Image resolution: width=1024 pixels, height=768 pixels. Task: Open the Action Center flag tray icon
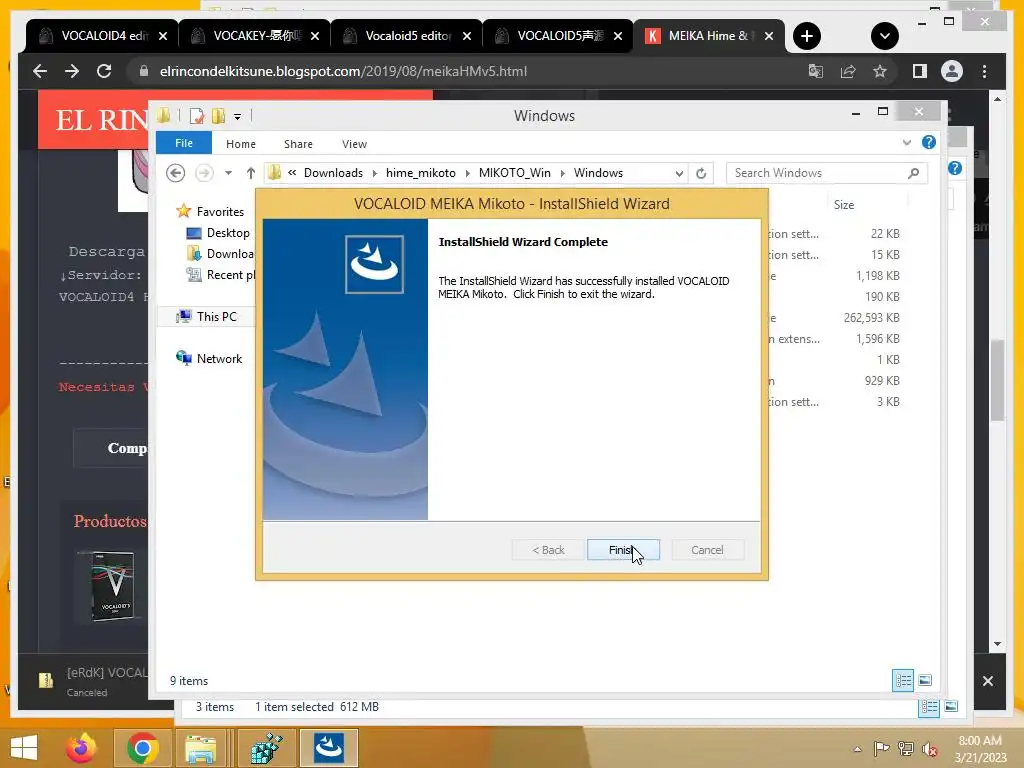(x=881, y=749)
